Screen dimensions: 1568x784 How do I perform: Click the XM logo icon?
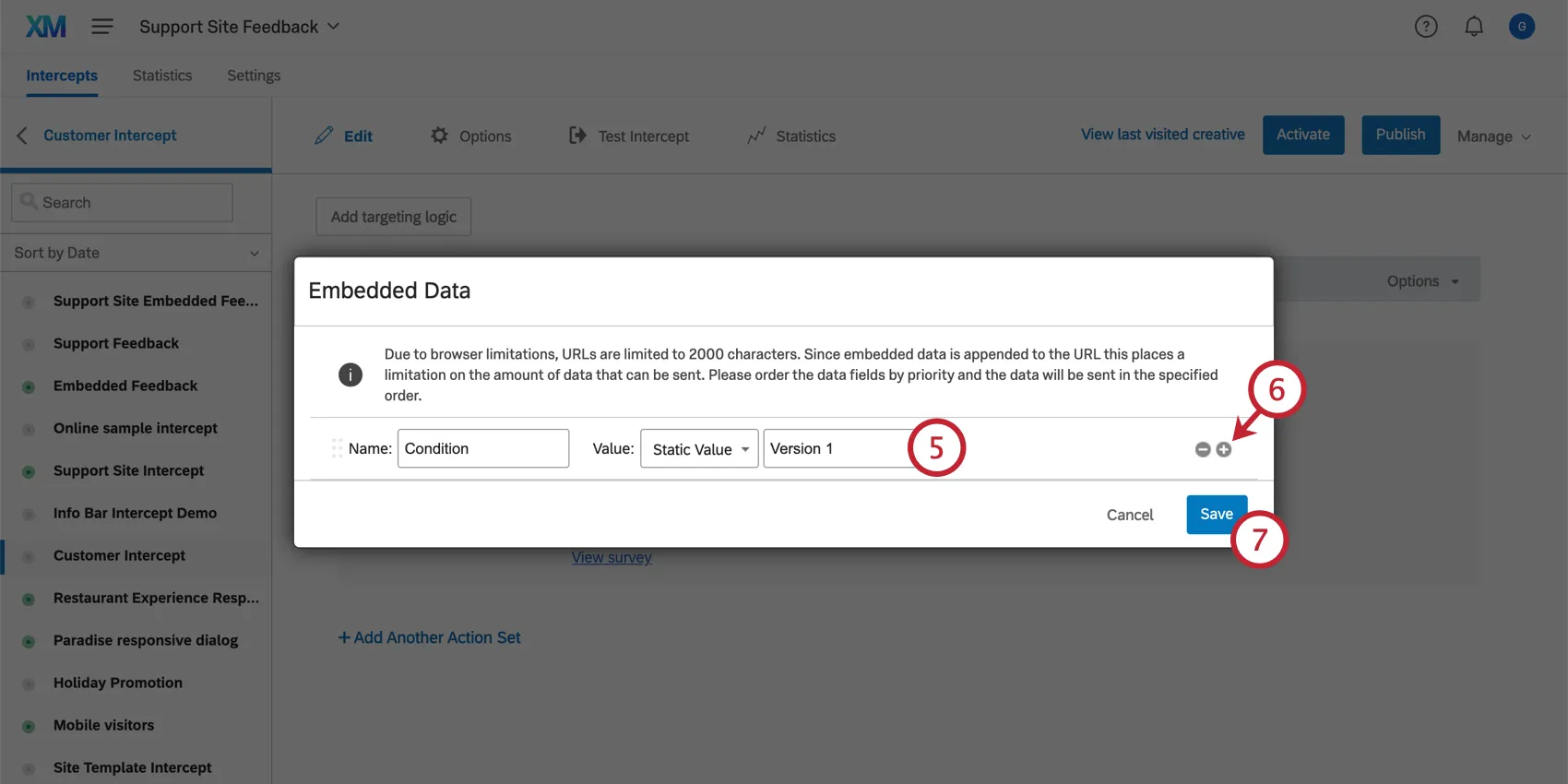click(46, 27)
